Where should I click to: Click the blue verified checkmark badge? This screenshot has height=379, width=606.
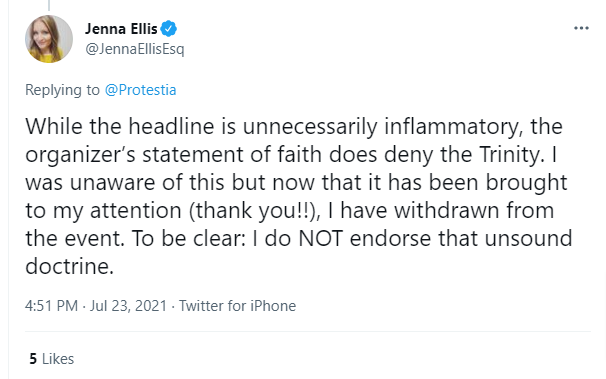click(169, 29)
